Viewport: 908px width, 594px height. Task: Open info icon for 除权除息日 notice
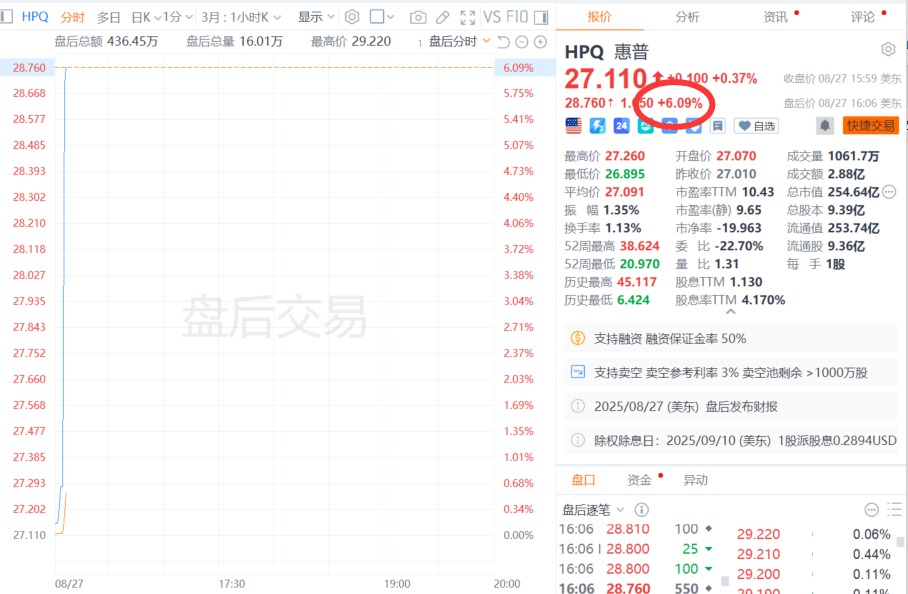point(577,441)
